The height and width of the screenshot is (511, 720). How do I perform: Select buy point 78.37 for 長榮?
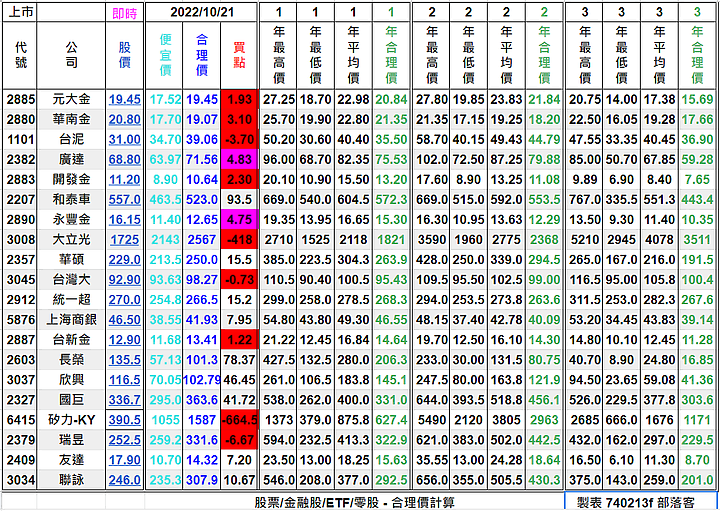click(239, 360)
